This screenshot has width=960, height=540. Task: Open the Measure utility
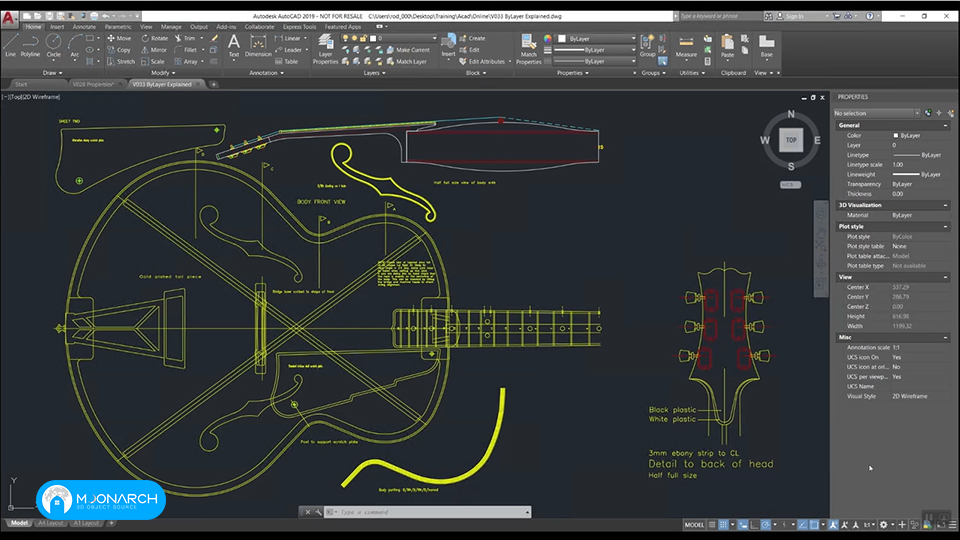[686, 46]
